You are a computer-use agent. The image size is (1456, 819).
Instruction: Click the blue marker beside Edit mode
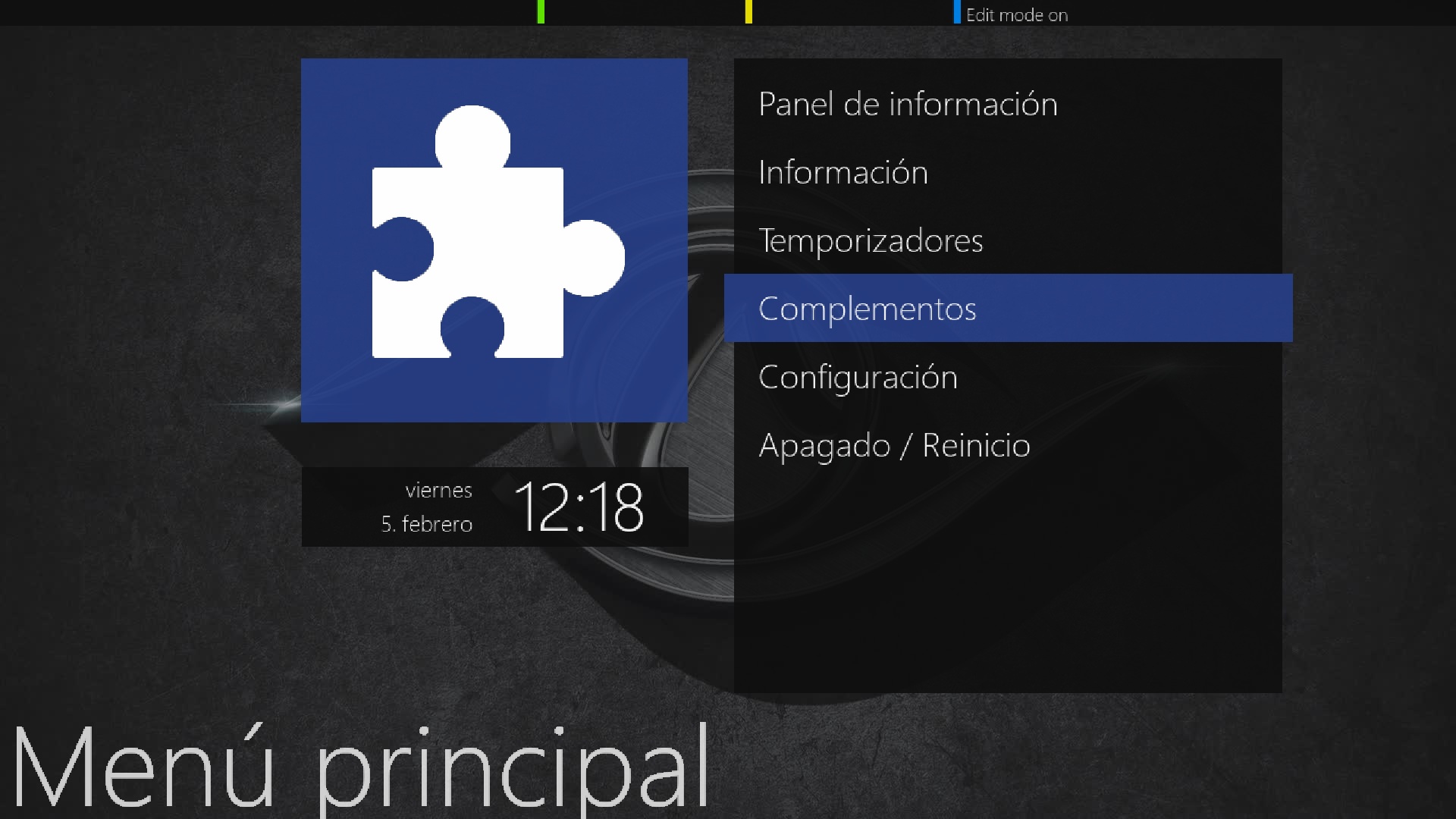click(x=957, y=11)
